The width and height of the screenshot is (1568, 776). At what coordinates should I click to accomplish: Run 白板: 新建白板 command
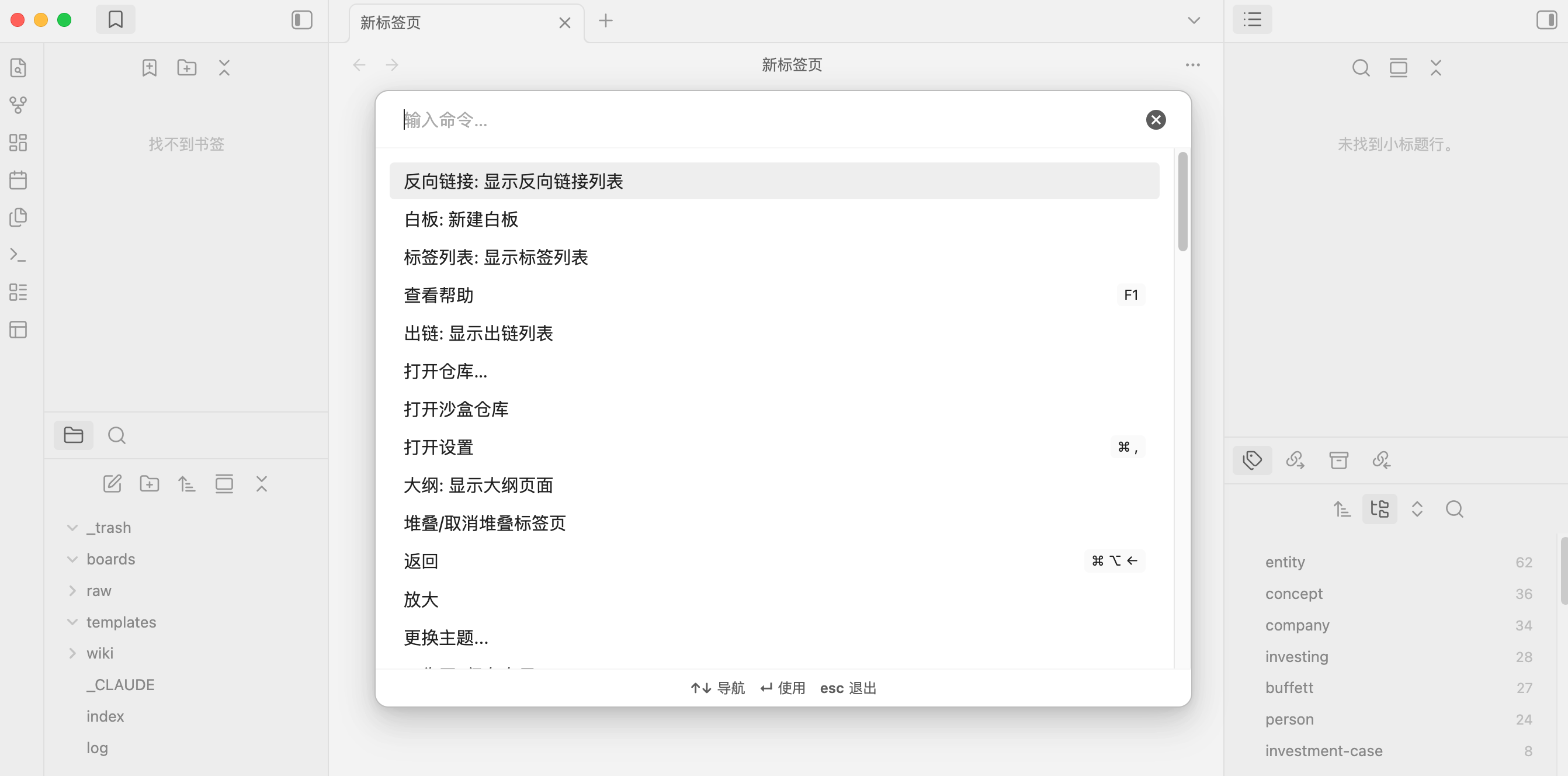point(774,219)
